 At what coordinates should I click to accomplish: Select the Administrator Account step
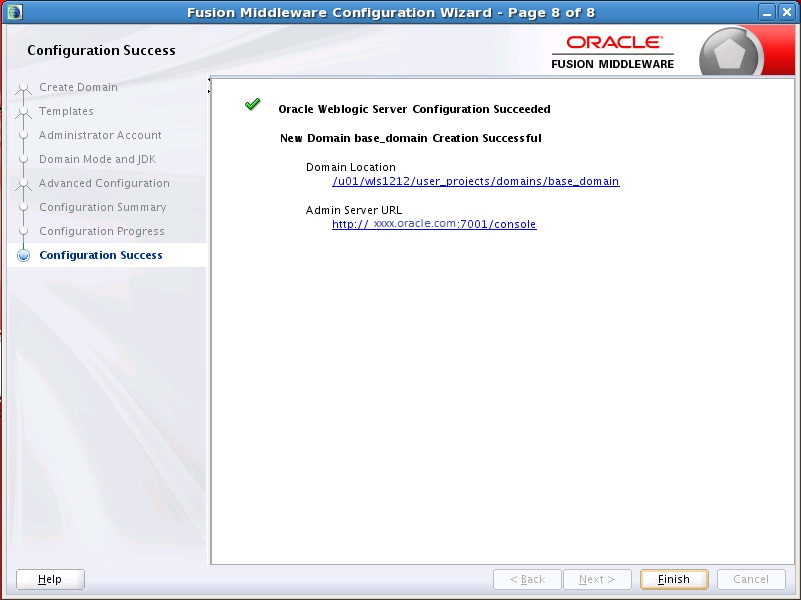100,135
